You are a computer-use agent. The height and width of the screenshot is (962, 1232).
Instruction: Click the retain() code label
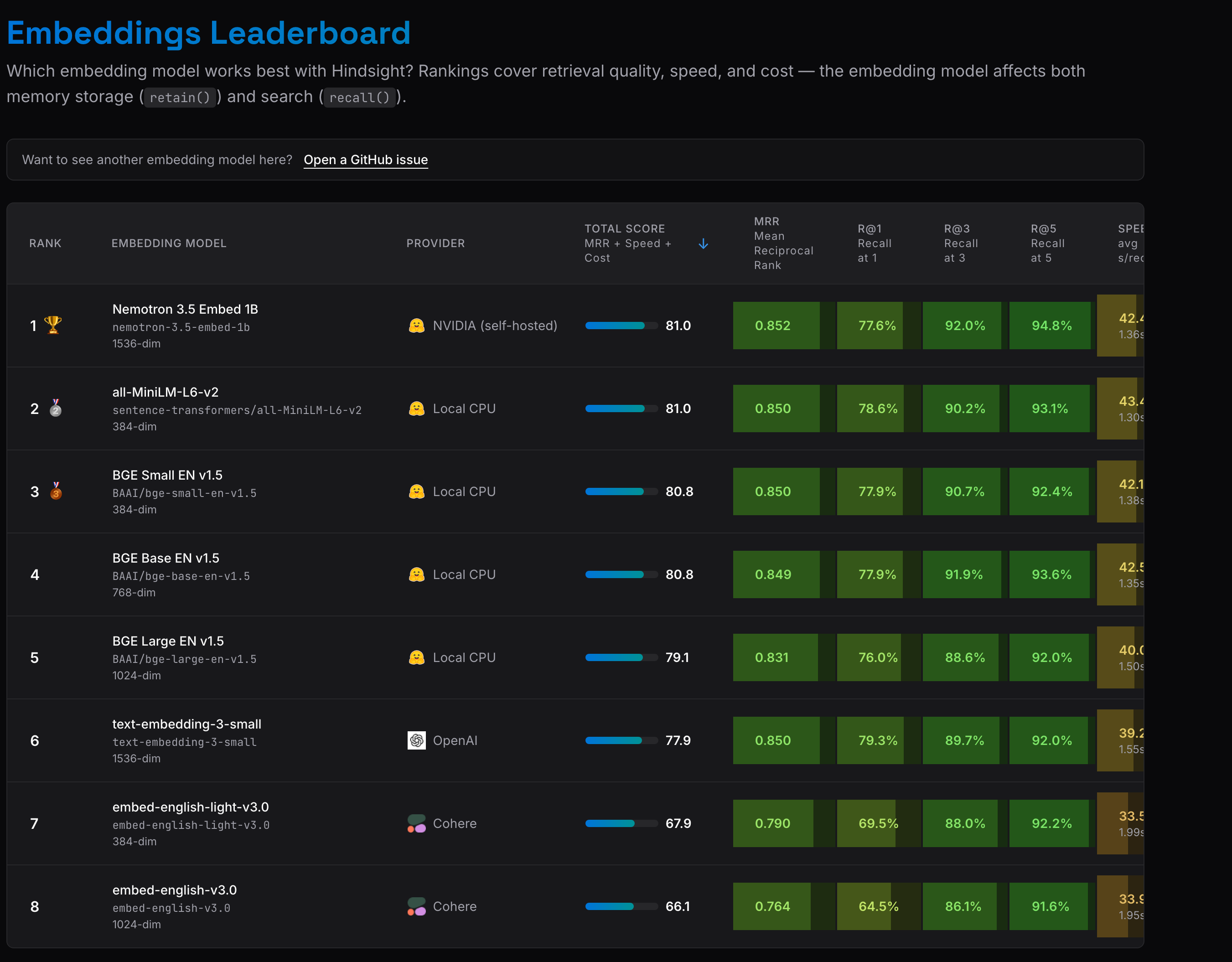(180, 98)
